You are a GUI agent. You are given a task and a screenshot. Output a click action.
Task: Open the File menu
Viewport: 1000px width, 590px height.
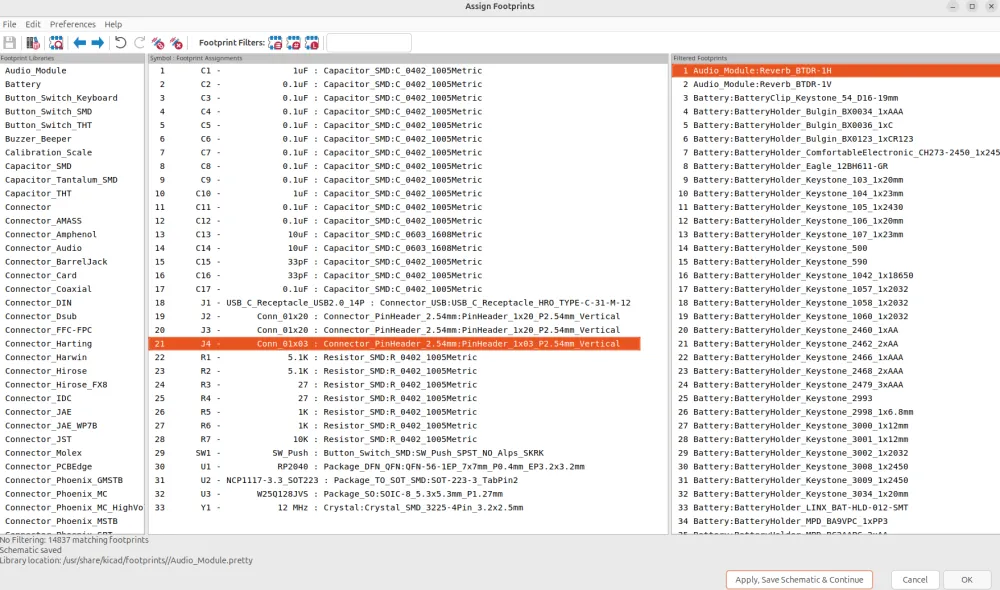[x=10, y=24]
